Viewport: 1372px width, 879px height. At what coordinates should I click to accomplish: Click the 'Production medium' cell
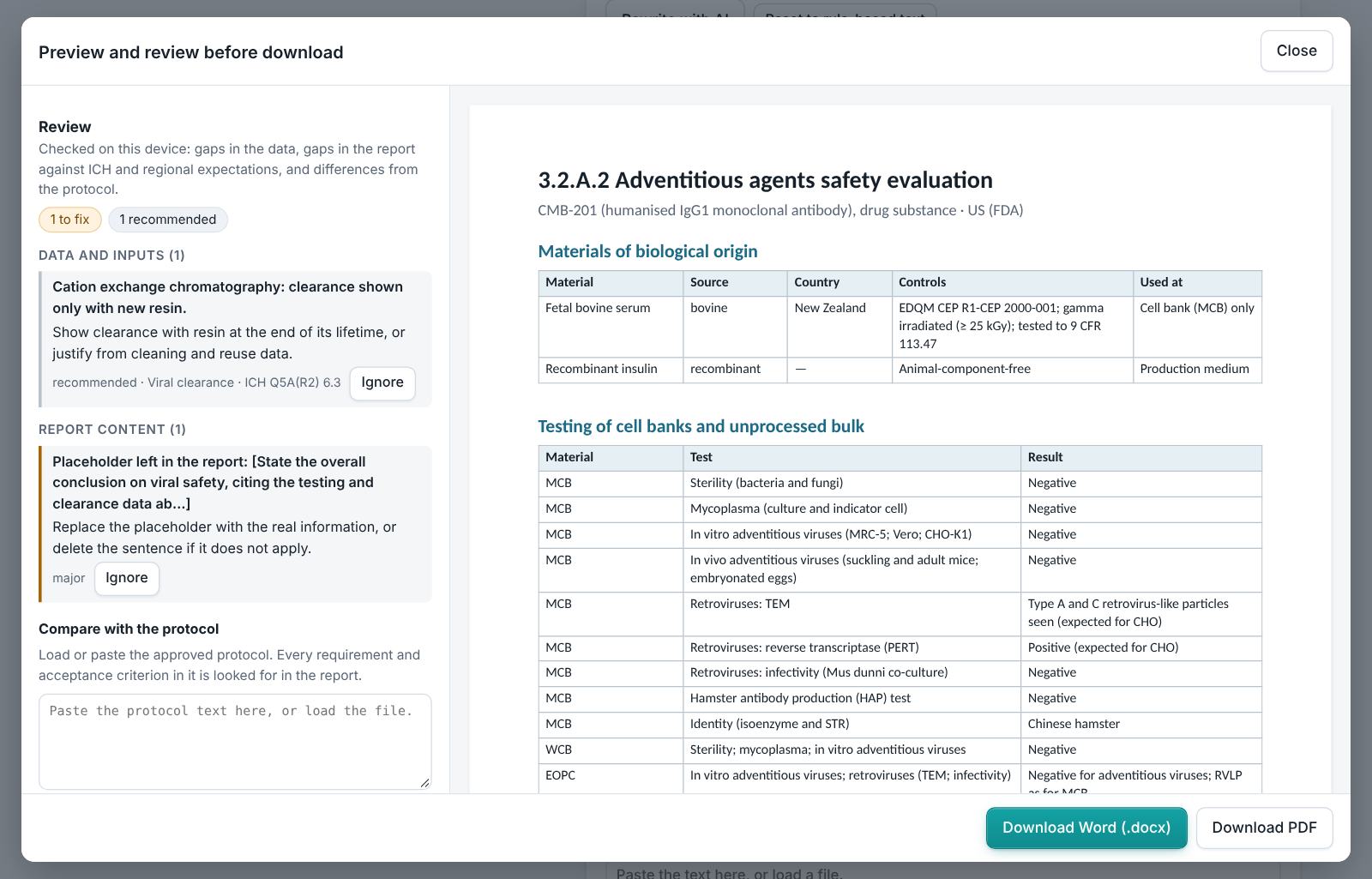pyautogui.click(x=1197, y=369)
